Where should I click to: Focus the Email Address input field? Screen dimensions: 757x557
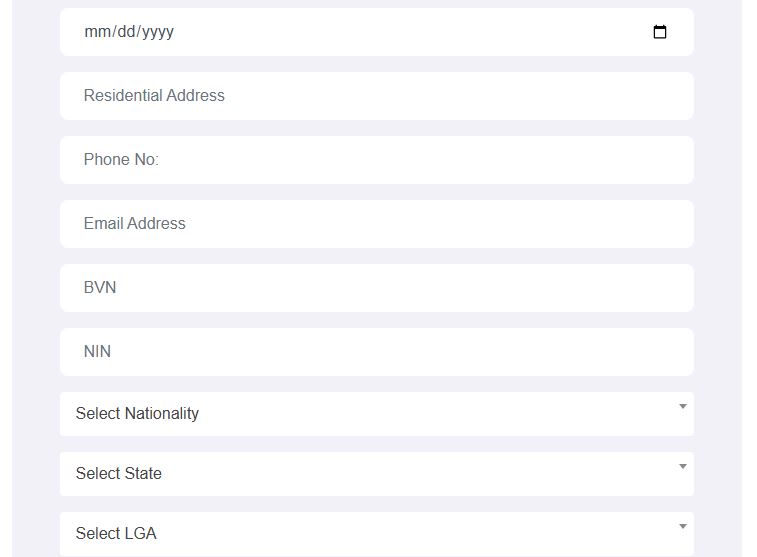coord(377,223)
